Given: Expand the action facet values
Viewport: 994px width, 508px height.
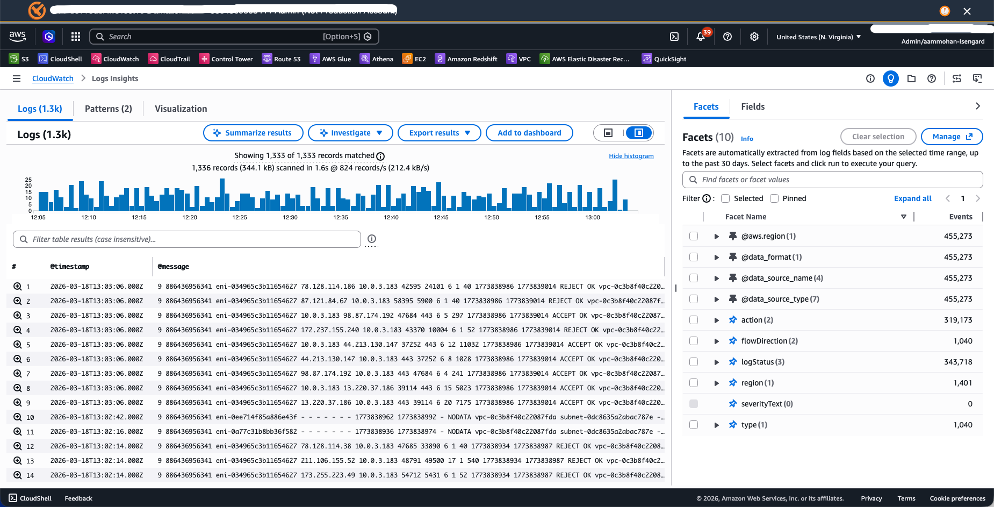Looking at the screenshot, I should tap(716, 320).
